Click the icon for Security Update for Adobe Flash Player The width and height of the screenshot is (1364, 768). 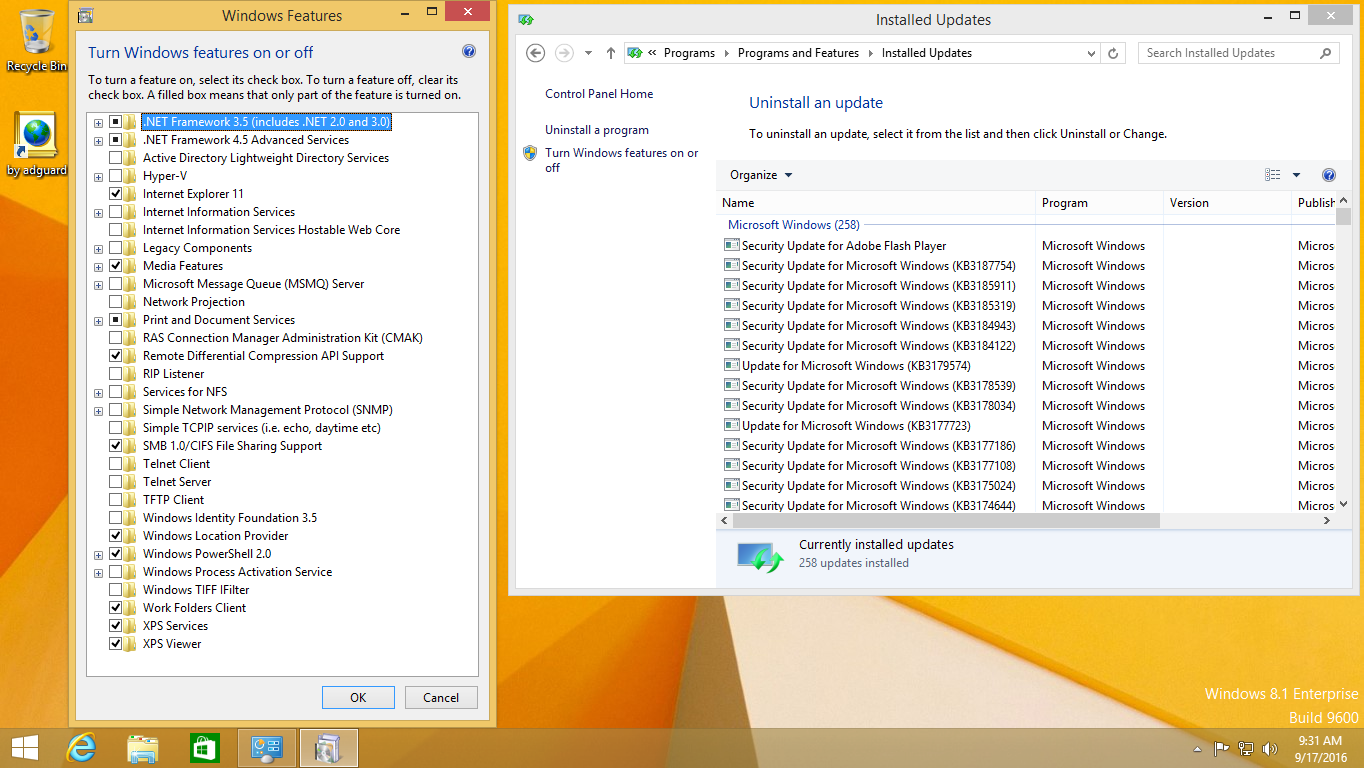click(x=731, y=246)
